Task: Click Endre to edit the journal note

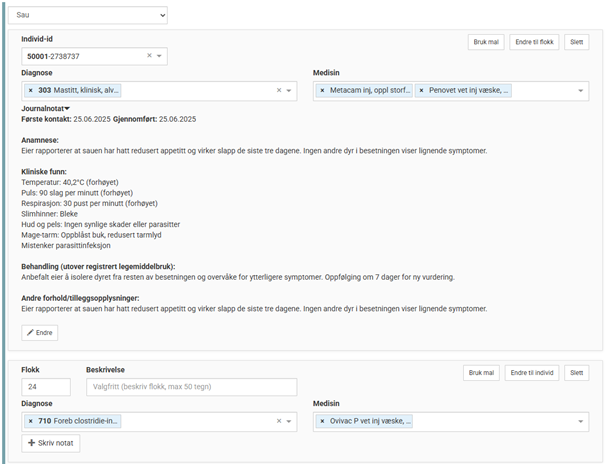Action: point(40,332)
